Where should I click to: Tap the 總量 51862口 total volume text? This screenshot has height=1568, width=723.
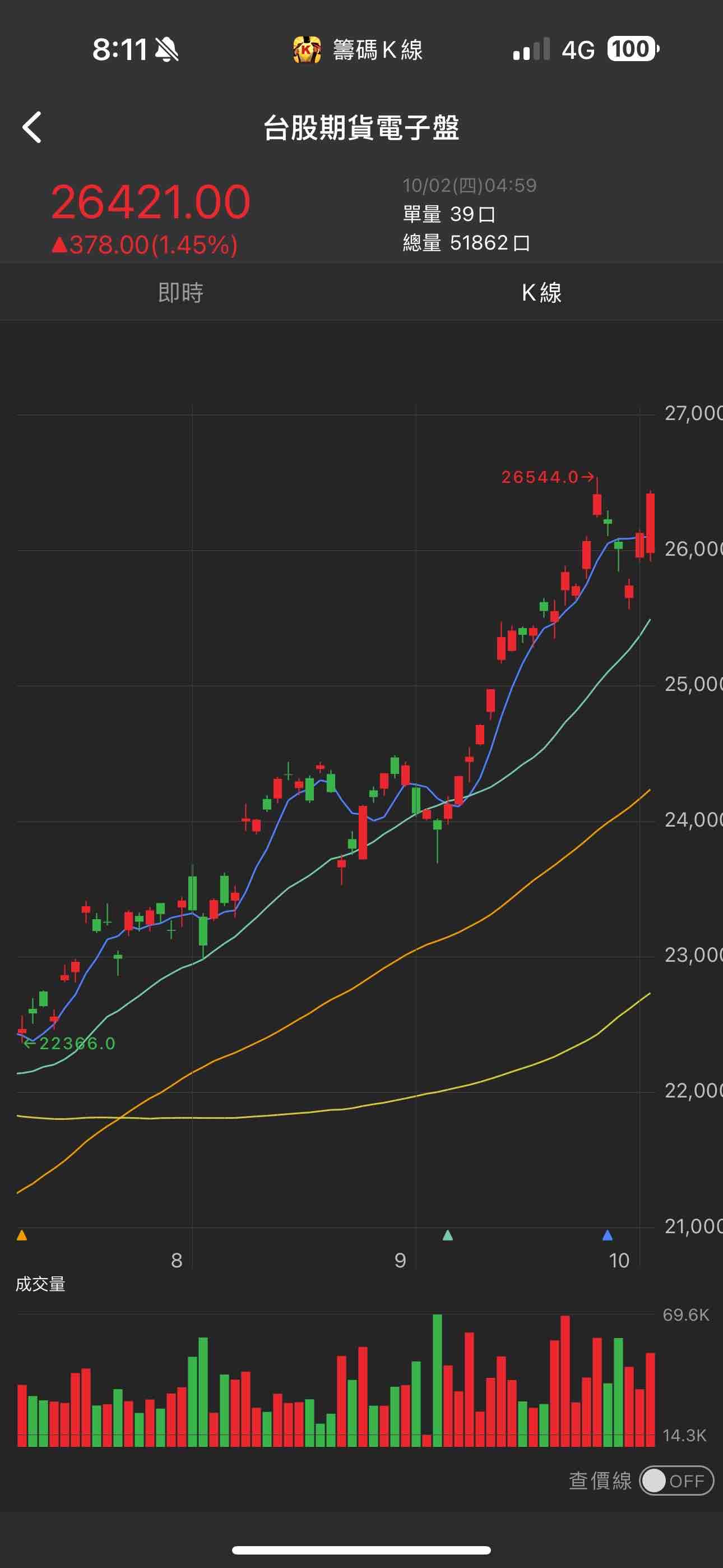[x=466, y=243]
